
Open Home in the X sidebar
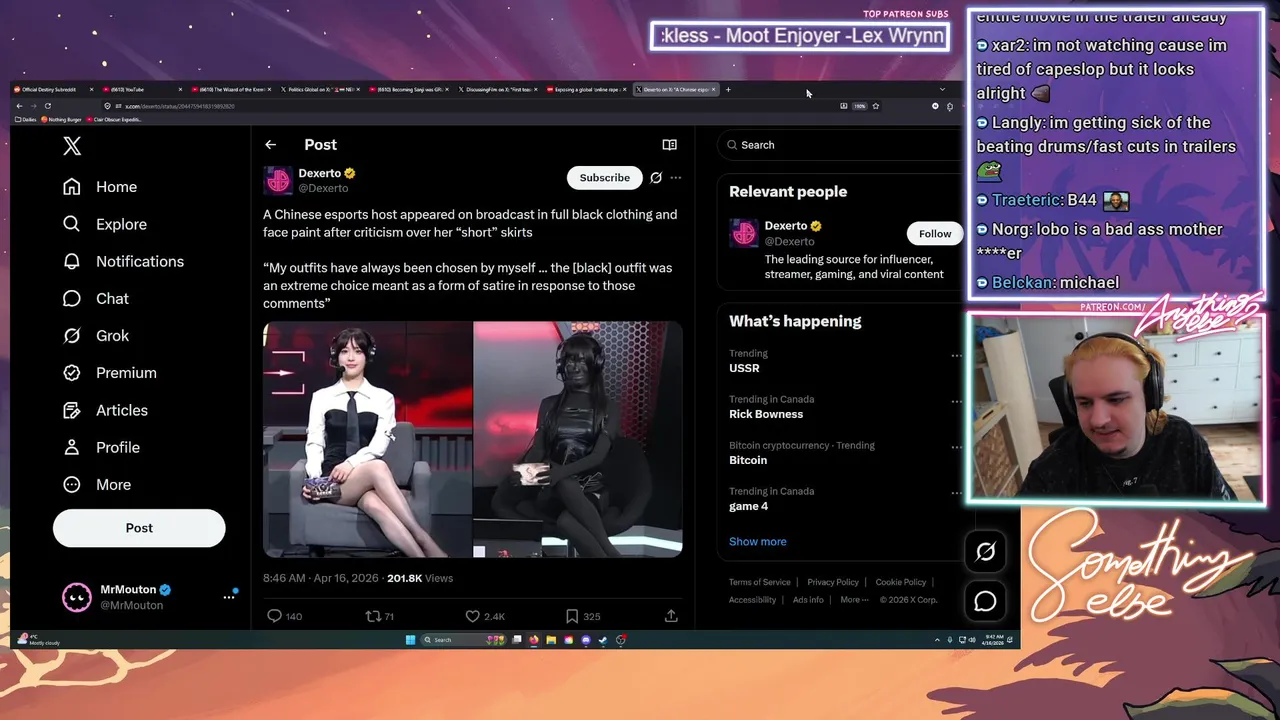pyautogui.click(x=100, y=187)
